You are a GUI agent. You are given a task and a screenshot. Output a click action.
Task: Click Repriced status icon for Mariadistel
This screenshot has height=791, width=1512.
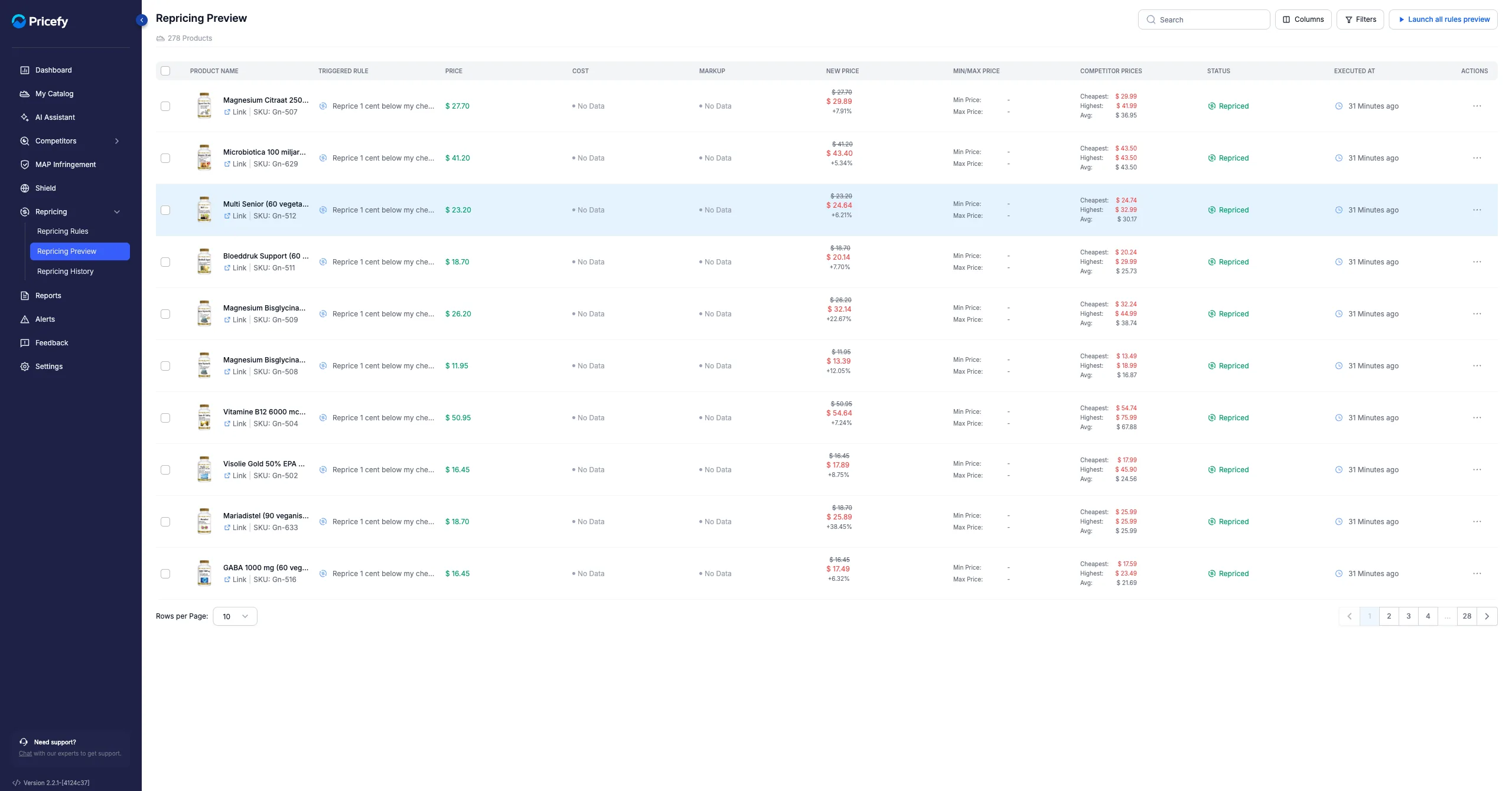pyautogui.click(x=1212, y=522)
